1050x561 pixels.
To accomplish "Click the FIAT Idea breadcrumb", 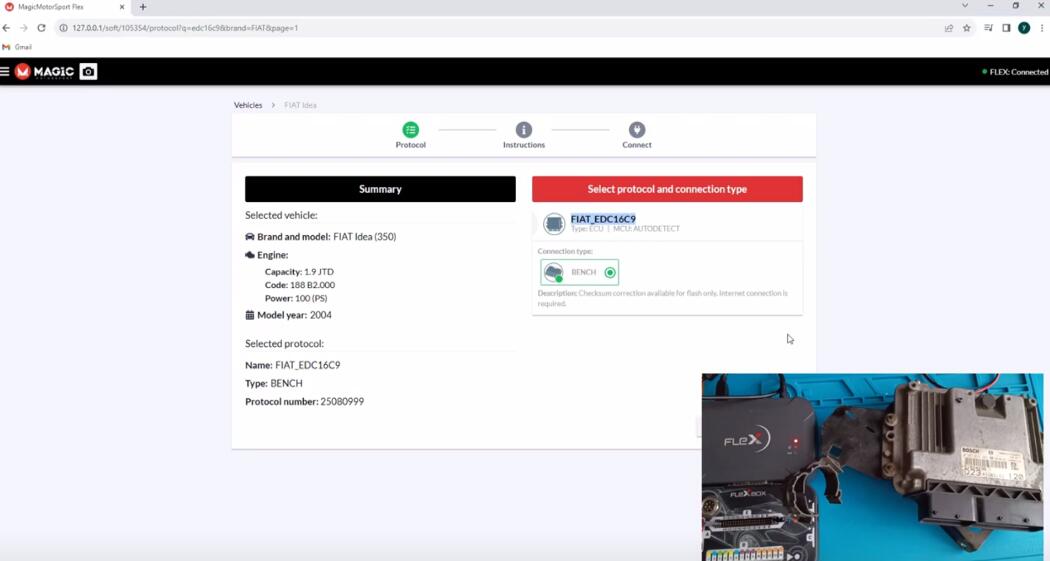I will tap(300, 105).
